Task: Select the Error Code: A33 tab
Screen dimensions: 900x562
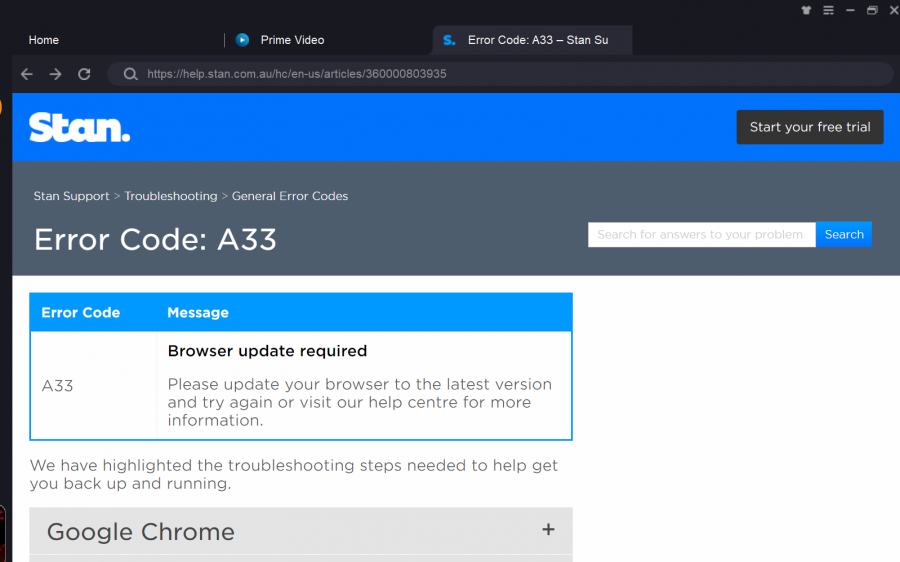Action: [532, 40]
